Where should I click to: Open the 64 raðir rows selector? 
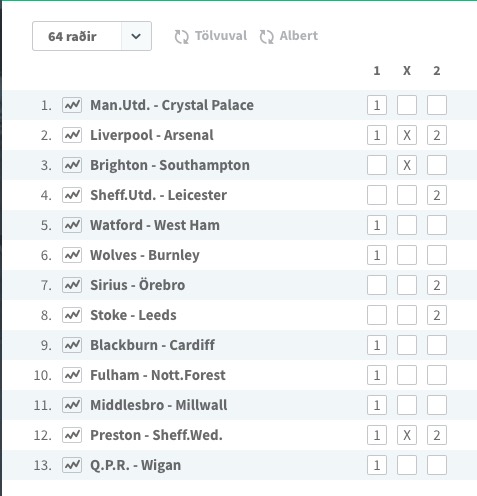click(x=92, y=36)
